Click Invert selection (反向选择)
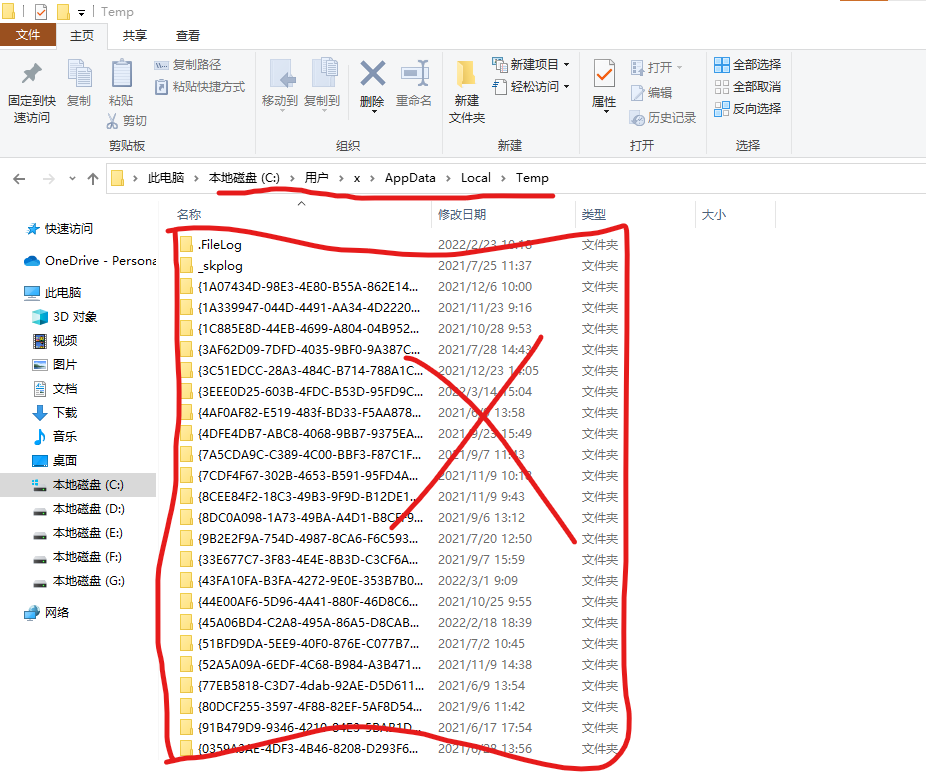This screenshot has height=772, width=926. (748, 109)
